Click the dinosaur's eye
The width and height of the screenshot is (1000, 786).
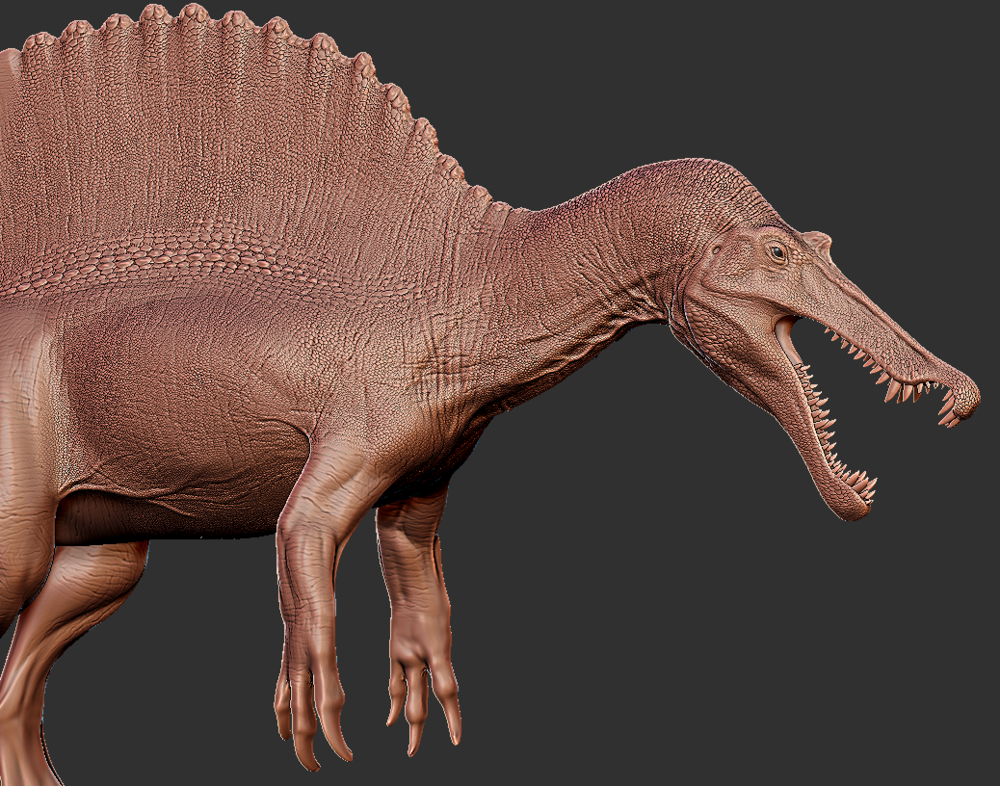pos(777,252)
